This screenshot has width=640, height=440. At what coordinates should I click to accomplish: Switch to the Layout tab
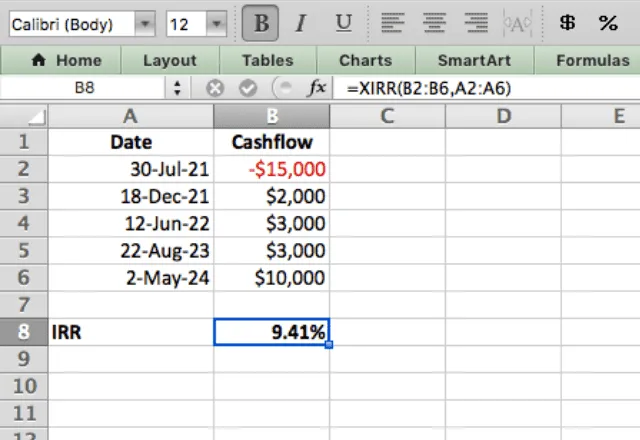(x=170, y=60)
